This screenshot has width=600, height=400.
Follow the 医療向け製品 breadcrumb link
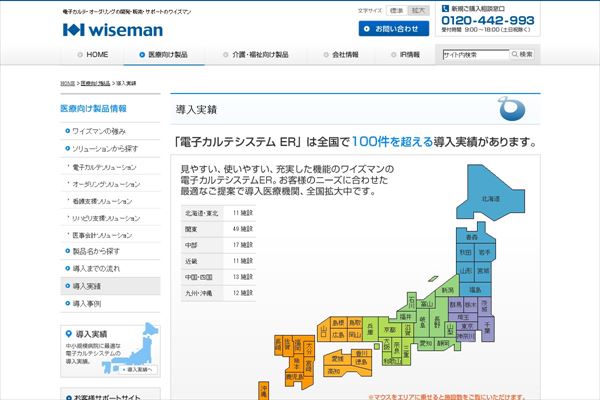tap(95, 83)
